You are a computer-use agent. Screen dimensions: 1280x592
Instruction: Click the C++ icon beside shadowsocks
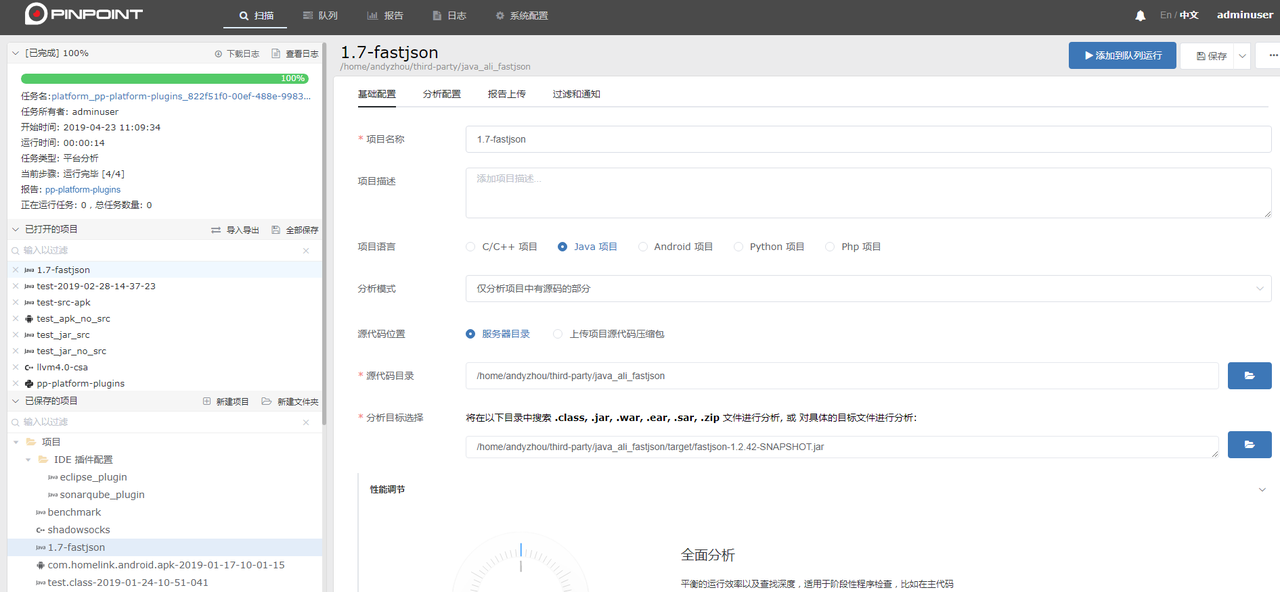[40, 530]
